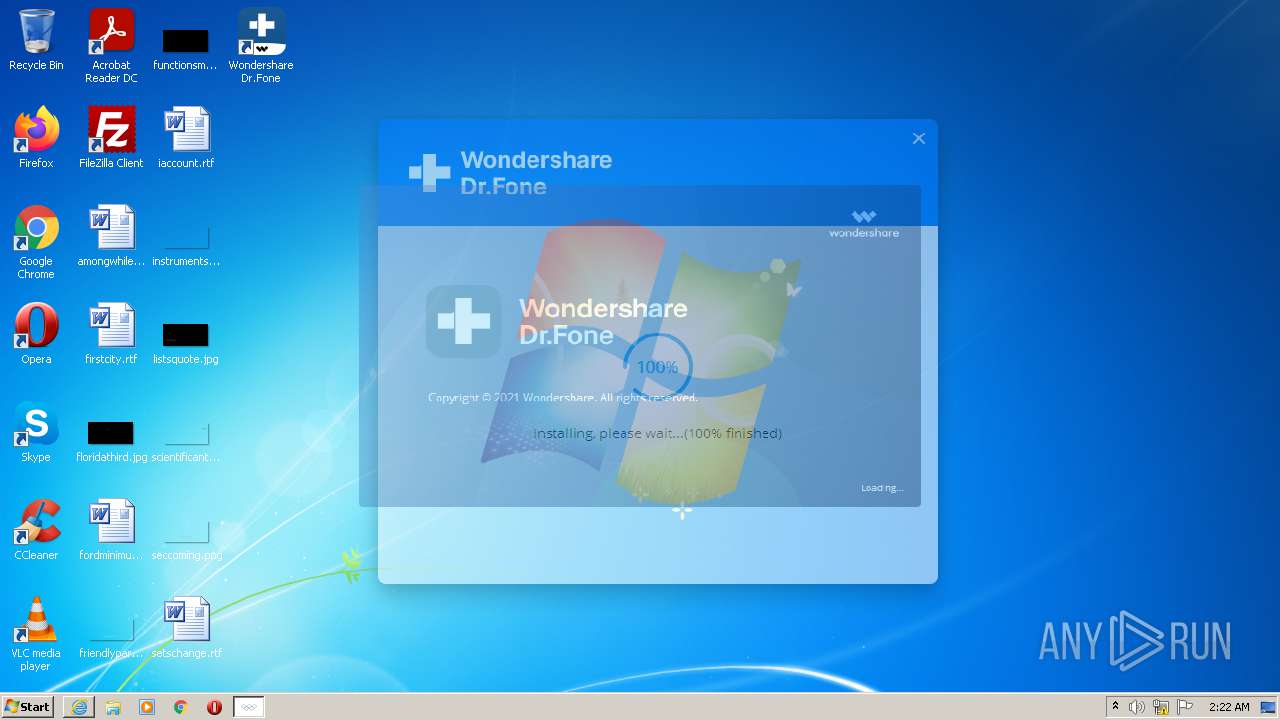Launch Firefox from the desktop

(36, 138)
